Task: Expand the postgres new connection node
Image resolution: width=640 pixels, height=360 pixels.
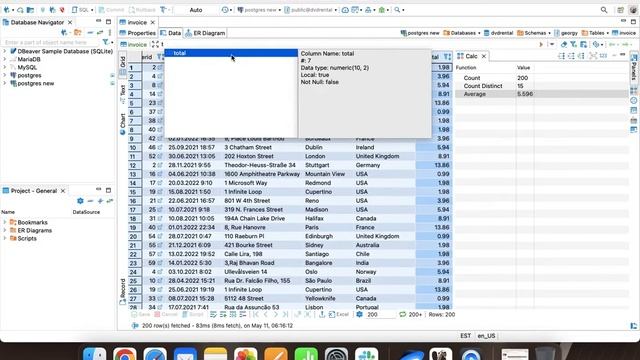Action: (x=5, y=83)
